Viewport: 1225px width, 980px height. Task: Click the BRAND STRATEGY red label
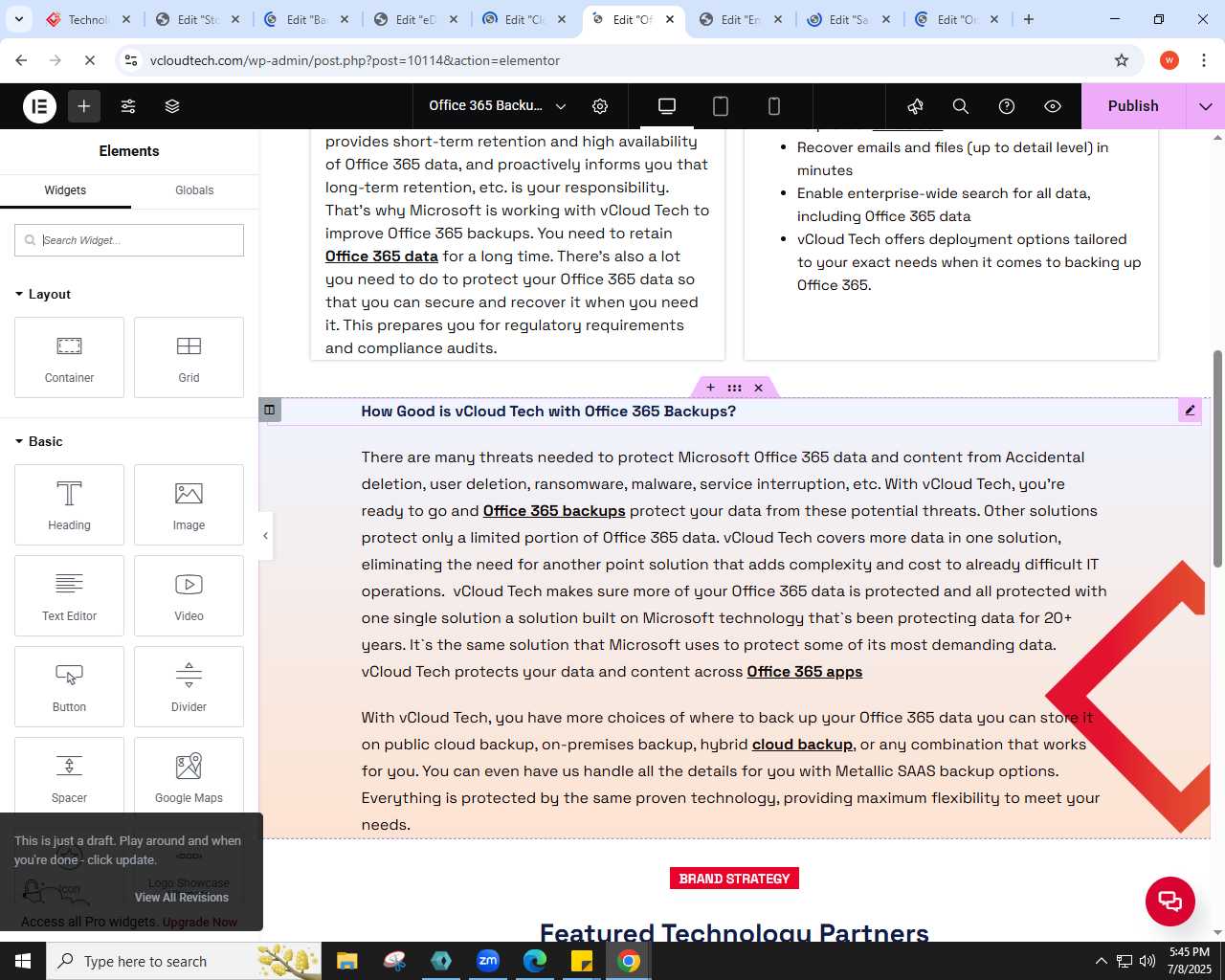pyautogui.click(x=734, y=879)
